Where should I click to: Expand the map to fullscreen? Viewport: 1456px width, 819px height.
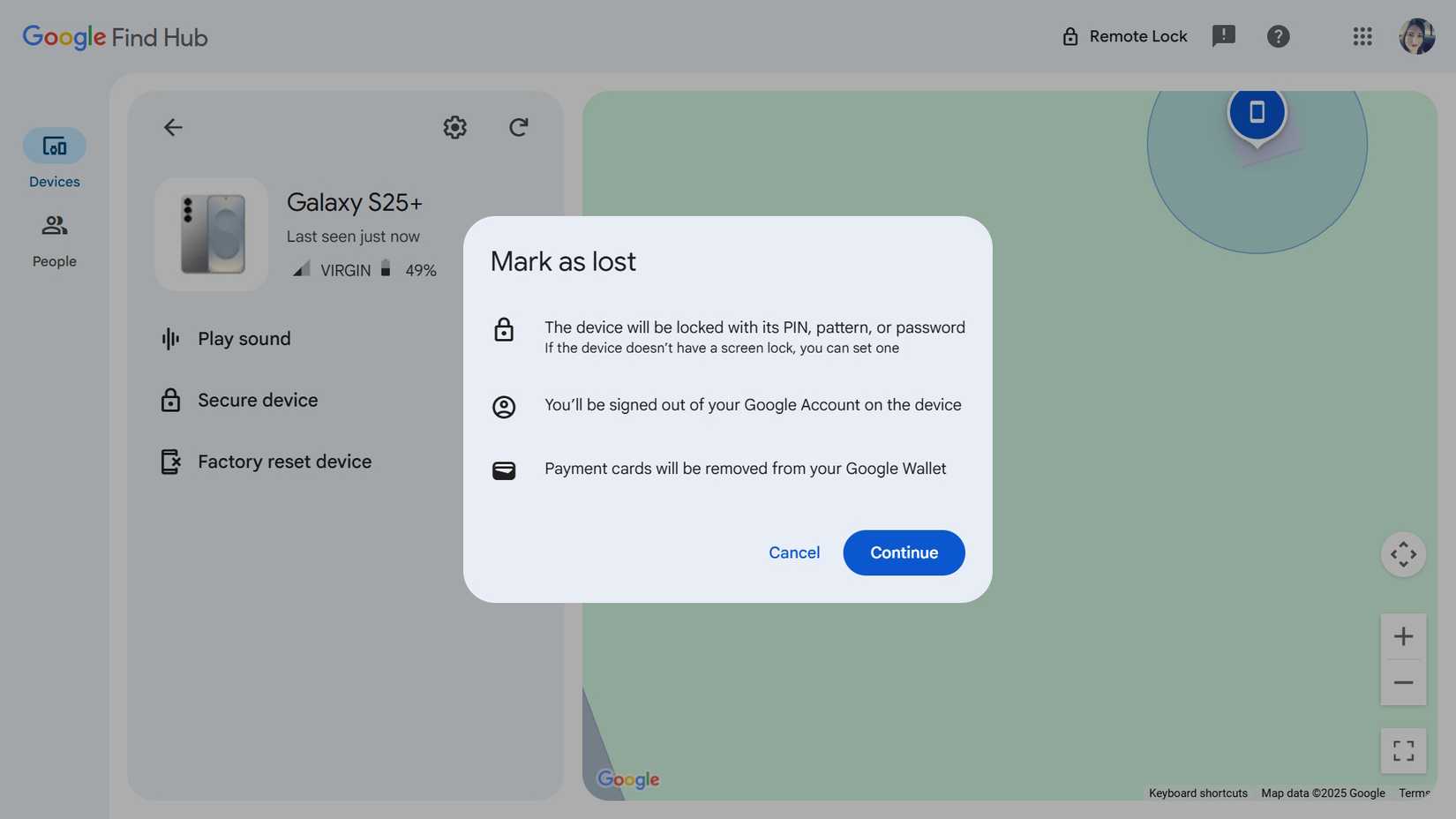point(1403,750)
